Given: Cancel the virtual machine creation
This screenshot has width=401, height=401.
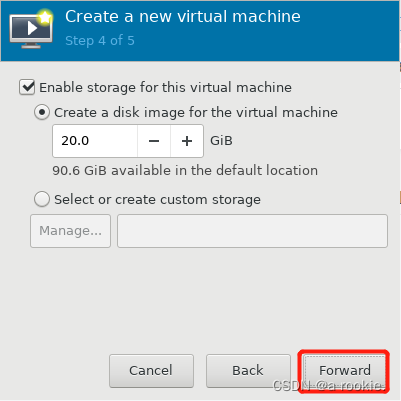Looking at the screenshot, I should tap(151, 371).
